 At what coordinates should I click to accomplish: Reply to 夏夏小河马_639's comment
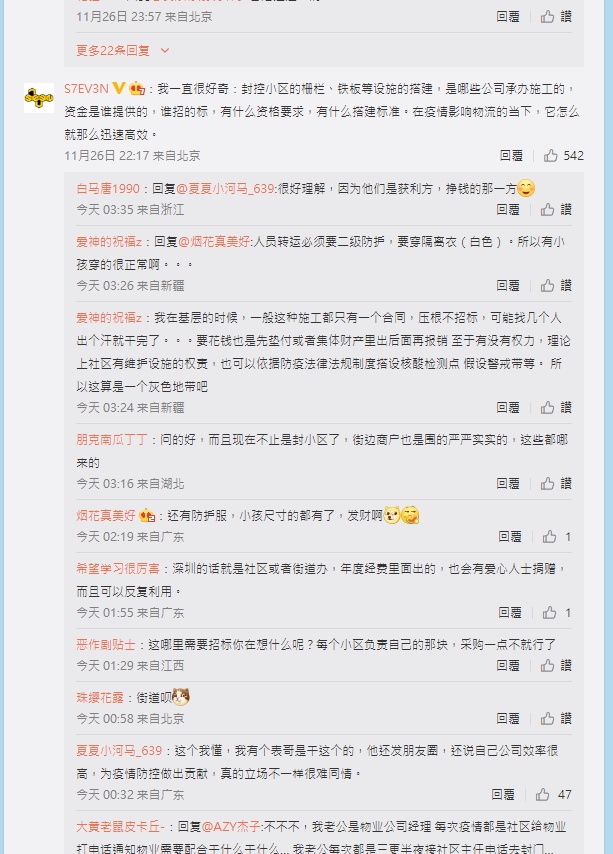click(503, 795)
